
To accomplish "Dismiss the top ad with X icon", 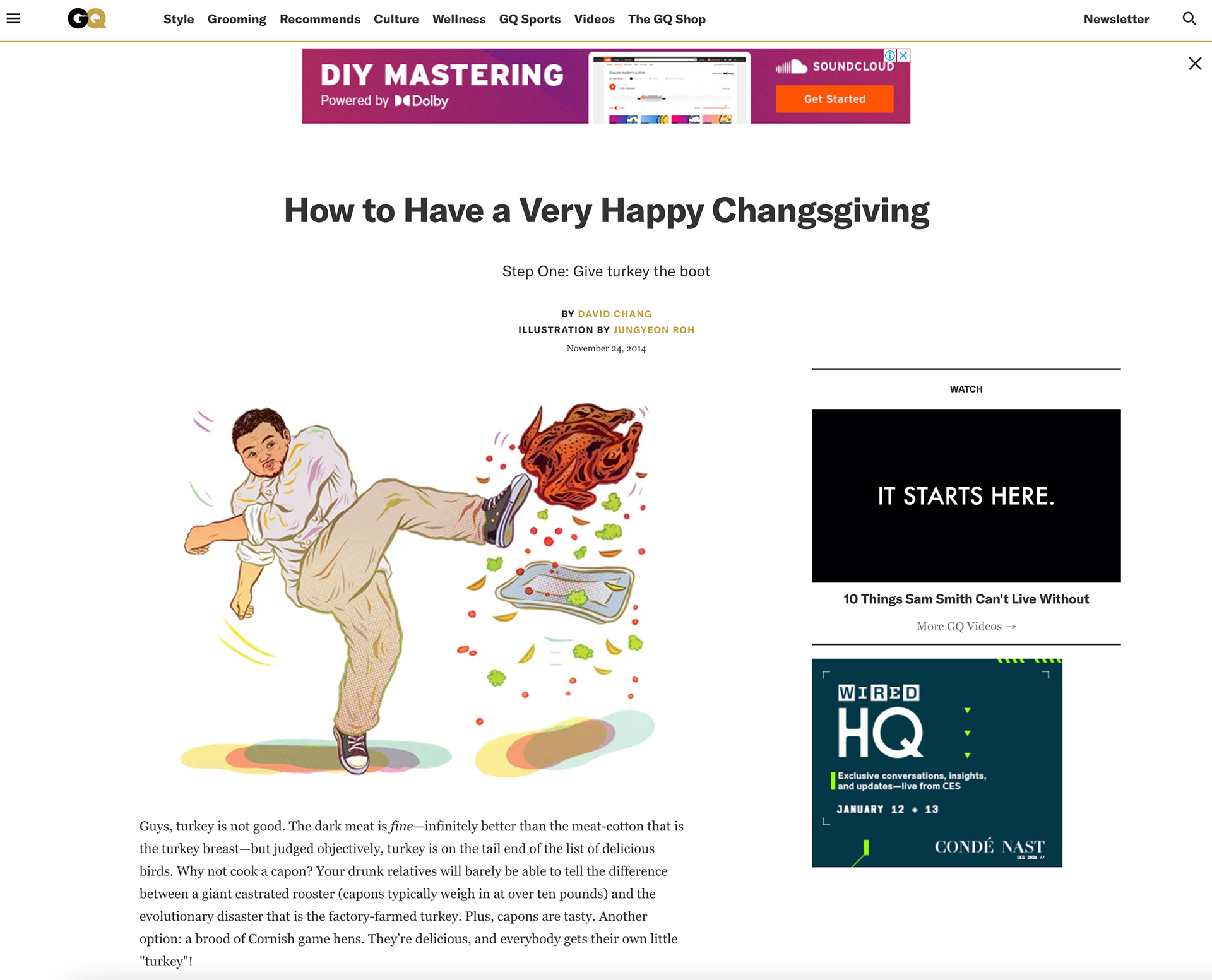I will pyautogui.click(x=1194, y=63).
